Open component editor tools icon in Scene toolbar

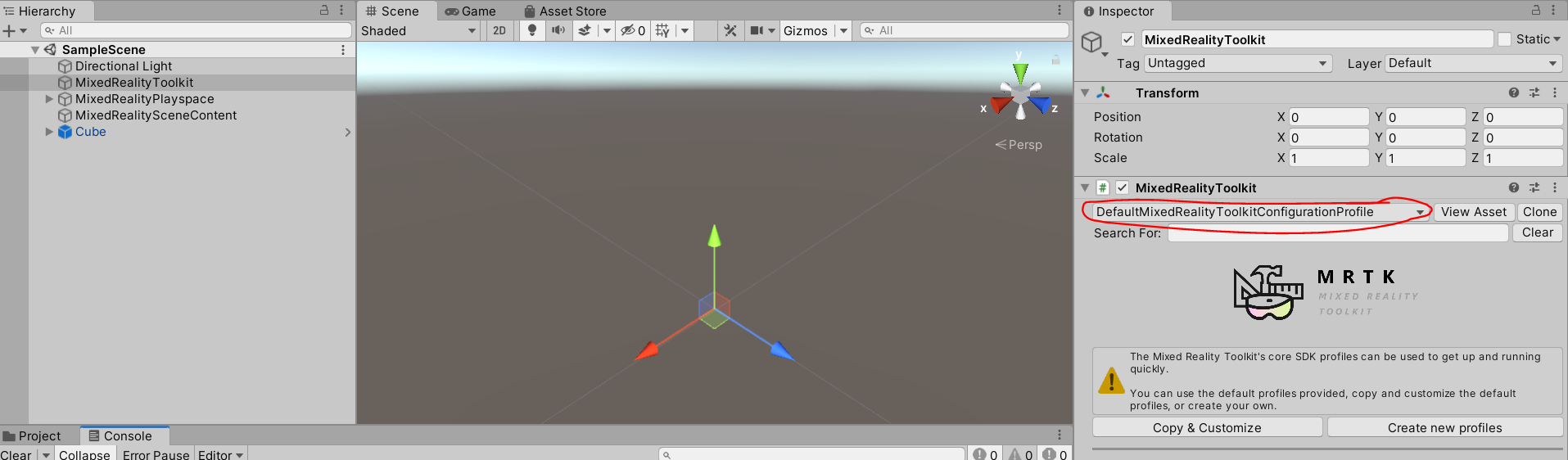[x=730, y=30]
